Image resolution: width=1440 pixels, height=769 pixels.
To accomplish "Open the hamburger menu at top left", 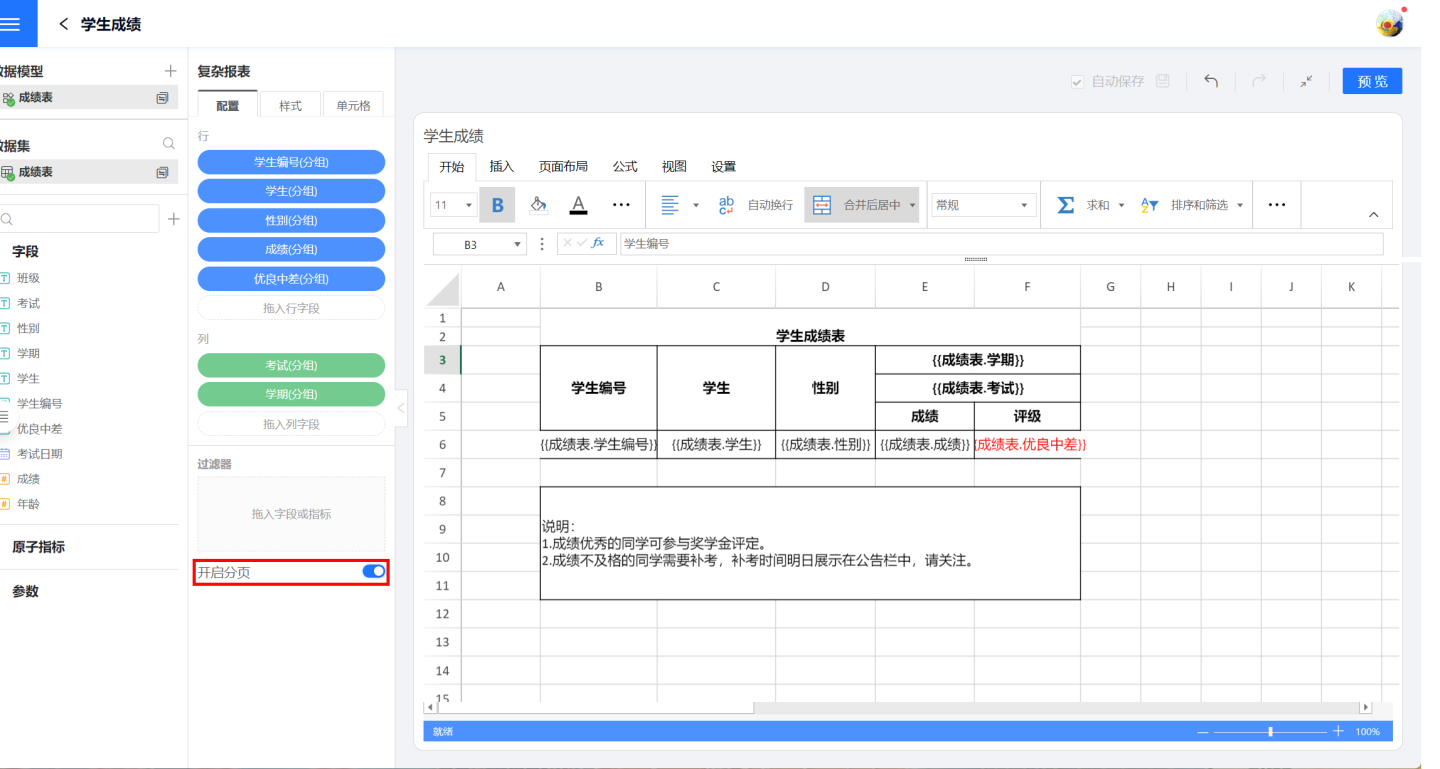I will click(x=11, y=24).
